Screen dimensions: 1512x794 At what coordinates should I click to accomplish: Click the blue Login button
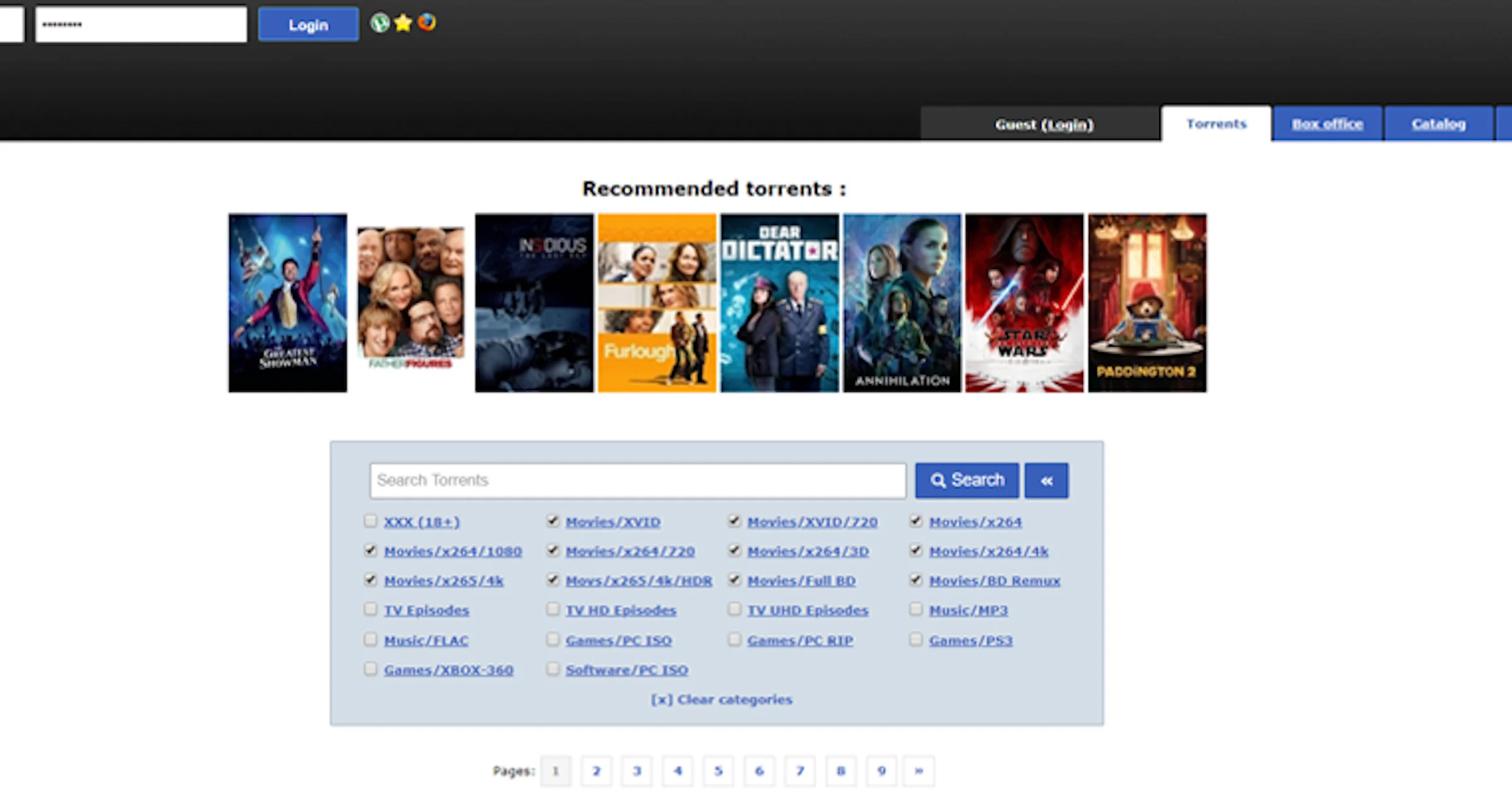[x=308, y=25]
